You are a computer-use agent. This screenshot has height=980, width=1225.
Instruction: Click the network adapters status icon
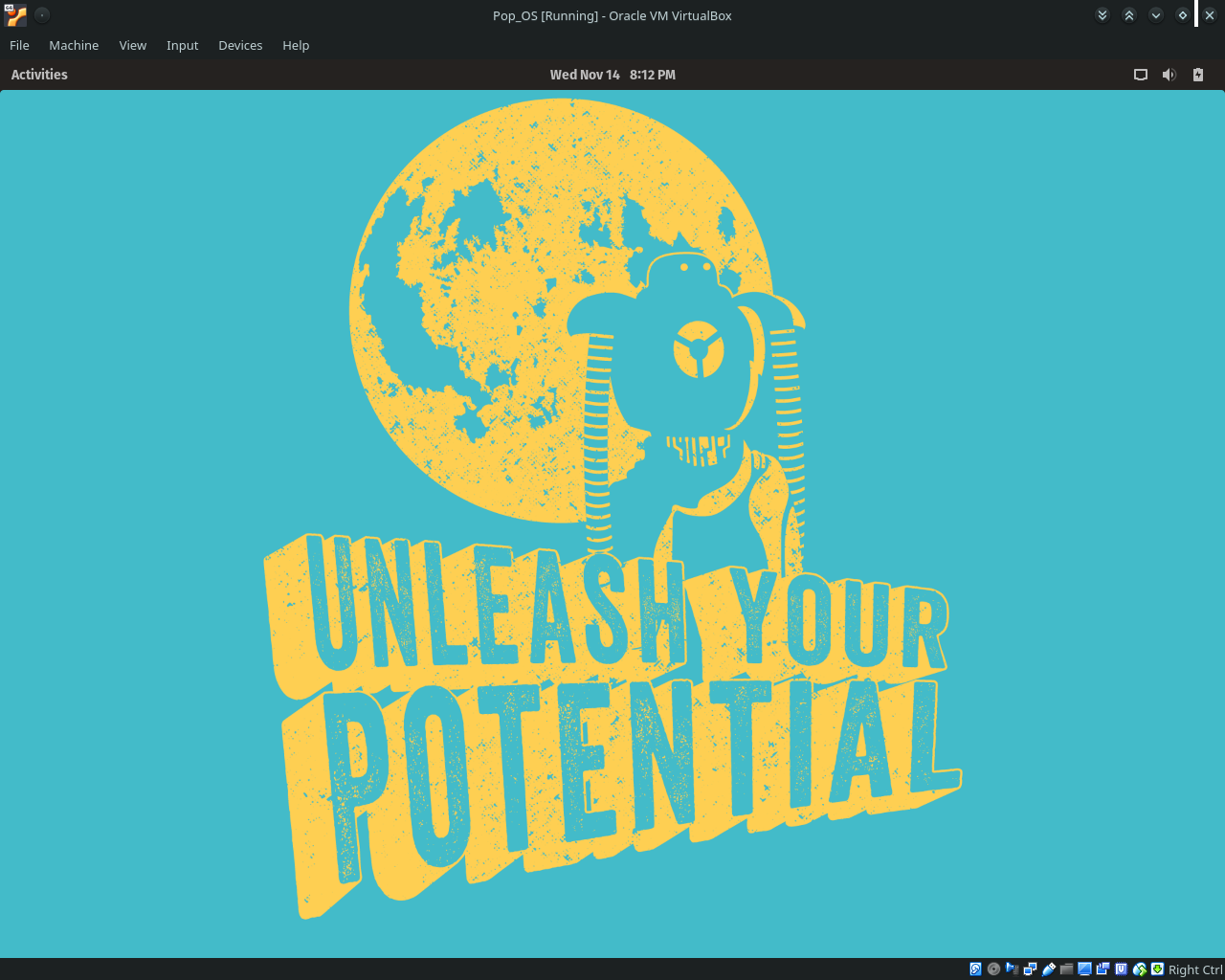1030,969
